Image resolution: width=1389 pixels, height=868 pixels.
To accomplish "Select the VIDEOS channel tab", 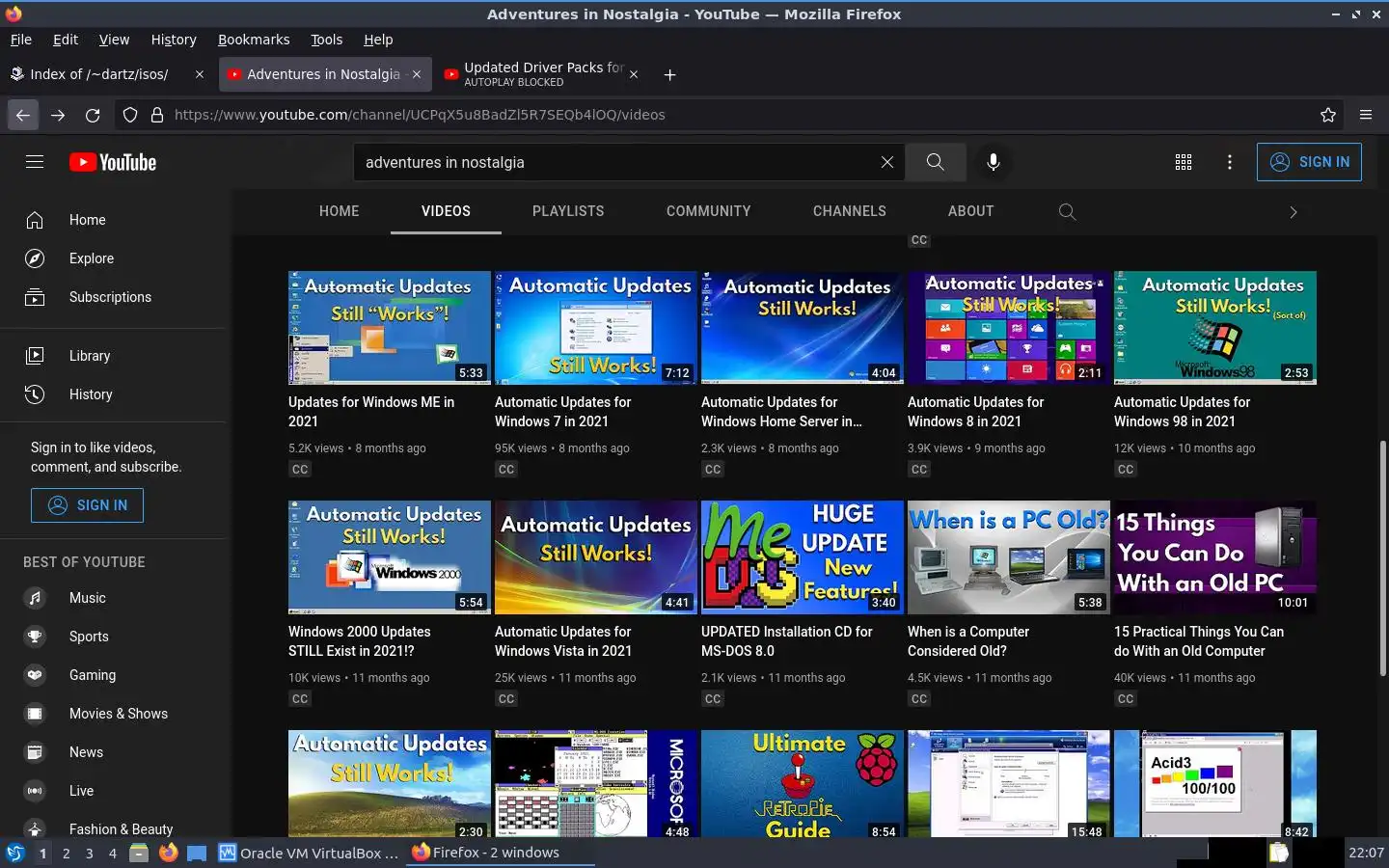I will coord(446,211).
